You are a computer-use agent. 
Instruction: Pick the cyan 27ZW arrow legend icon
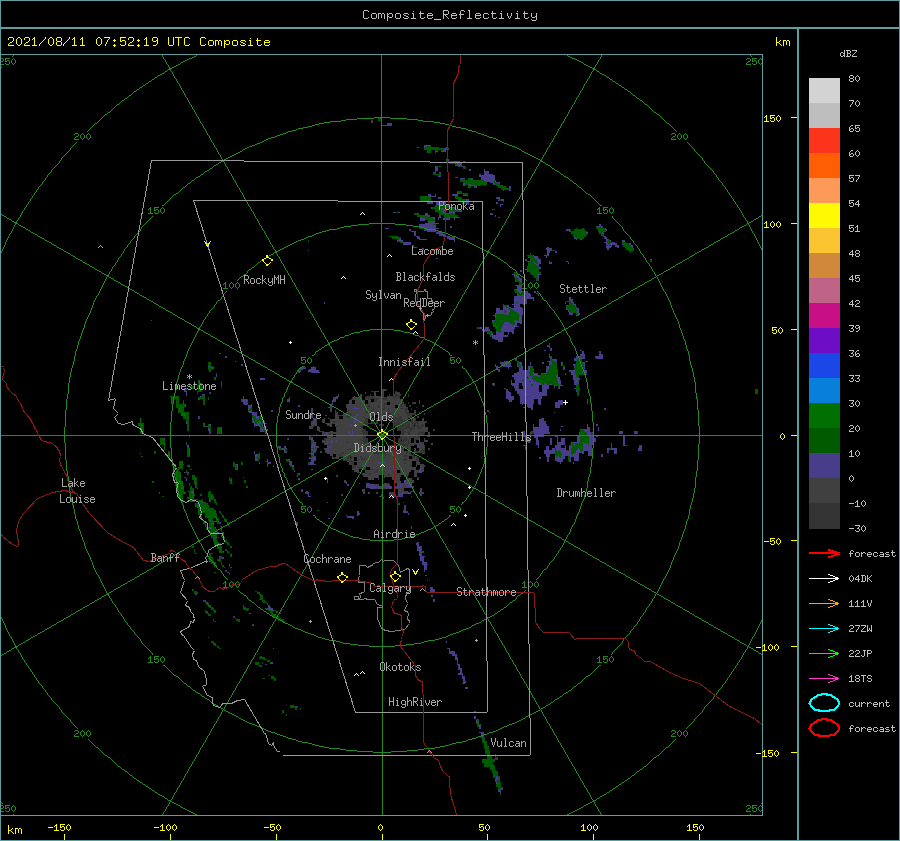pos(824,629)
